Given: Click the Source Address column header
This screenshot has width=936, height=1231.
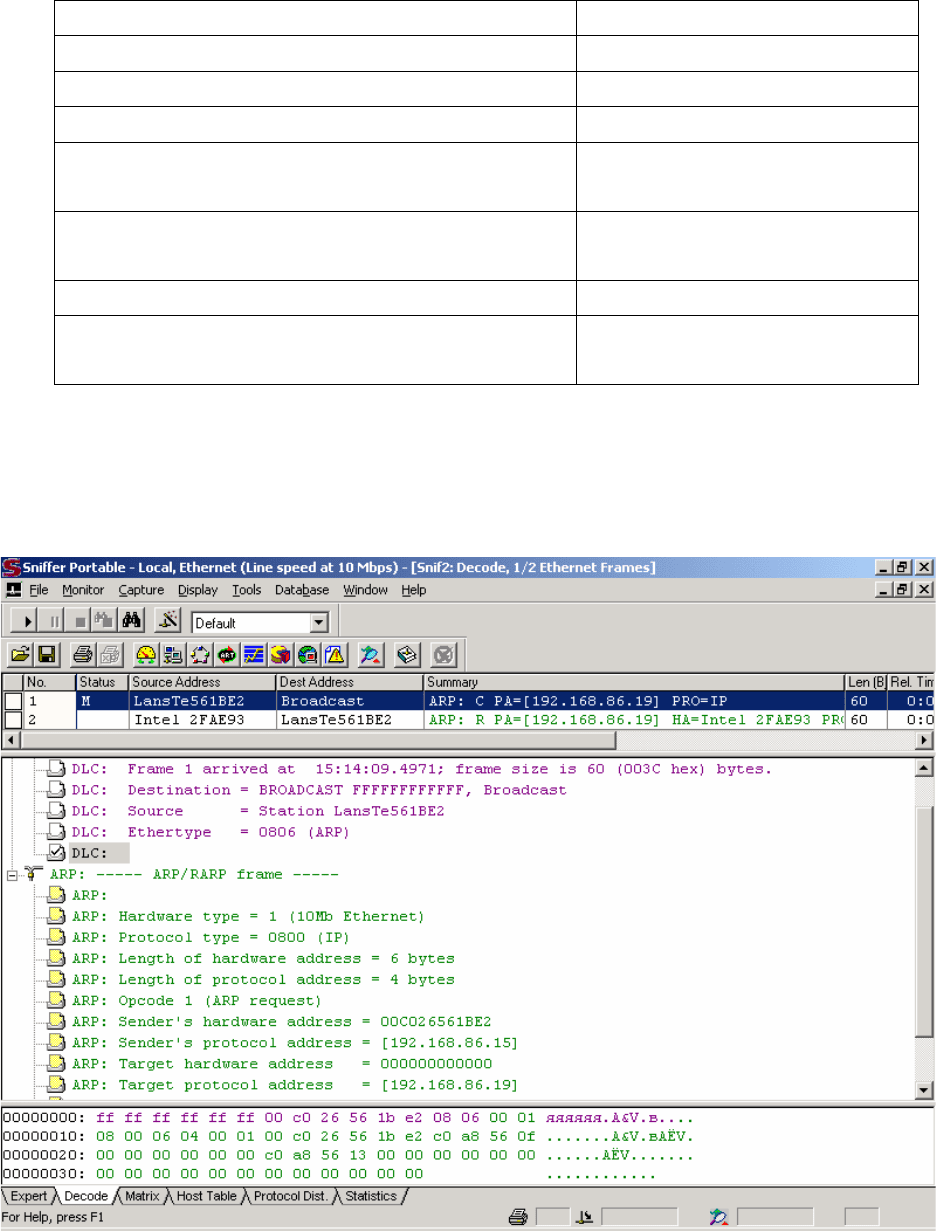Looking at the screenshot, I should pos(202,682).
